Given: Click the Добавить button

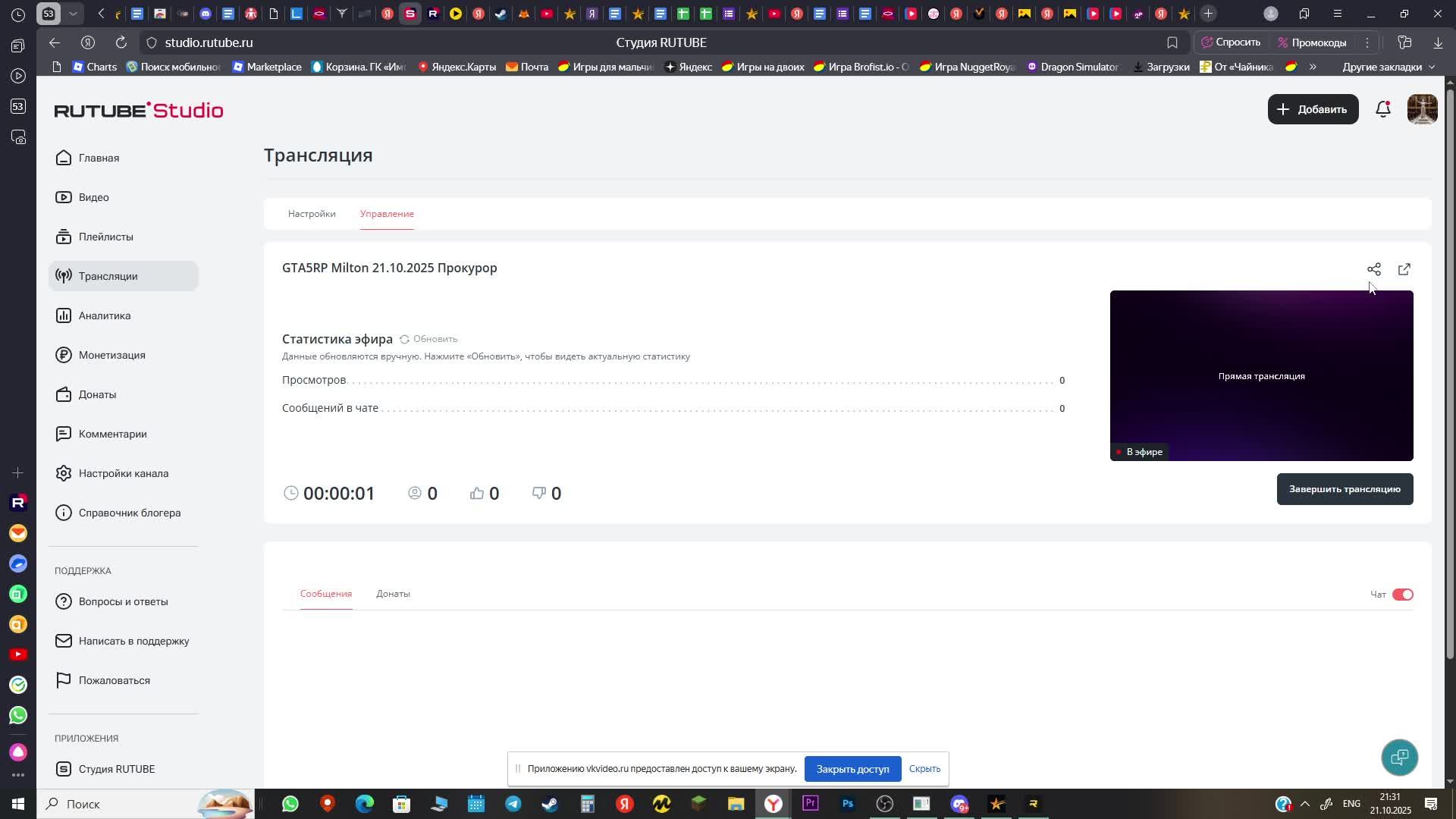Looking at the screenshot, I should tap(1313, 109).
